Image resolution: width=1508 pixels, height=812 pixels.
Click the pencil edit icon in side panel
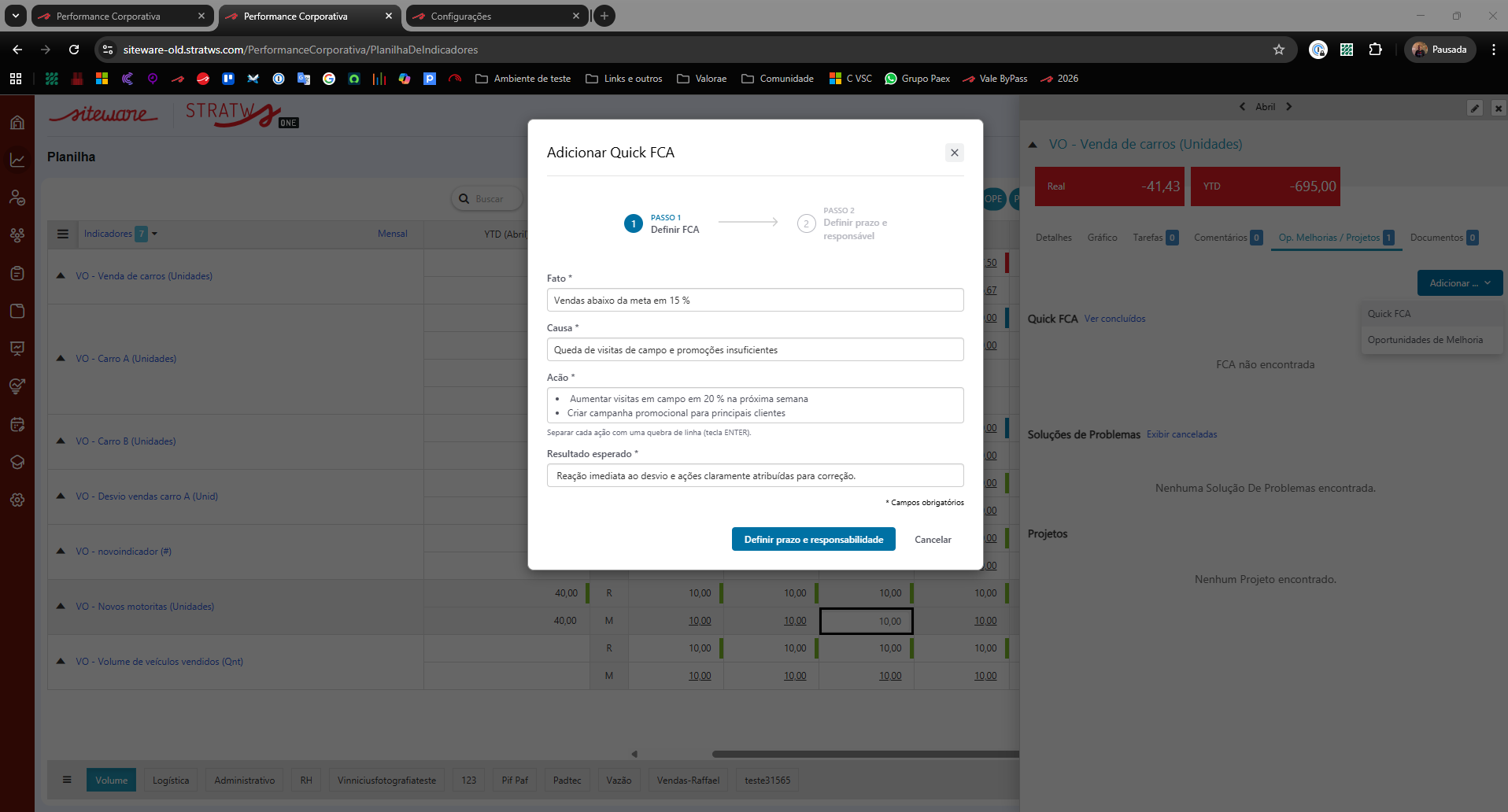[x=1475, y=109]
